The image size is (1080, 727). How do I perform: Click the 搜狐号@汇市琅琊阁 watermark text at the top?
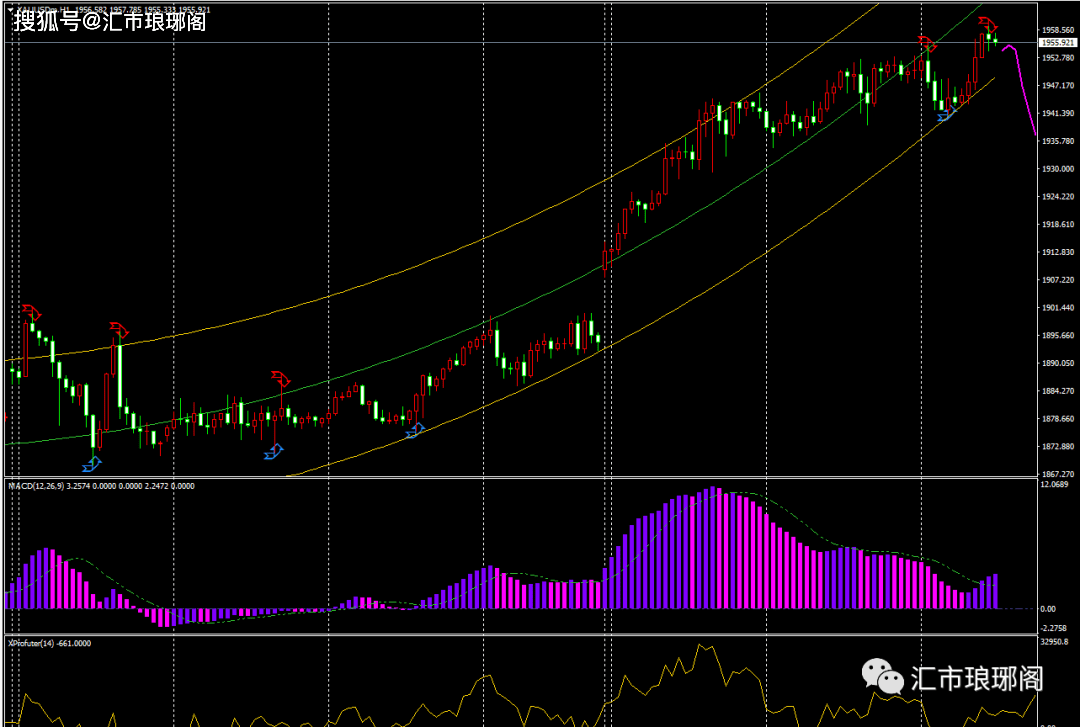point(109,21)
